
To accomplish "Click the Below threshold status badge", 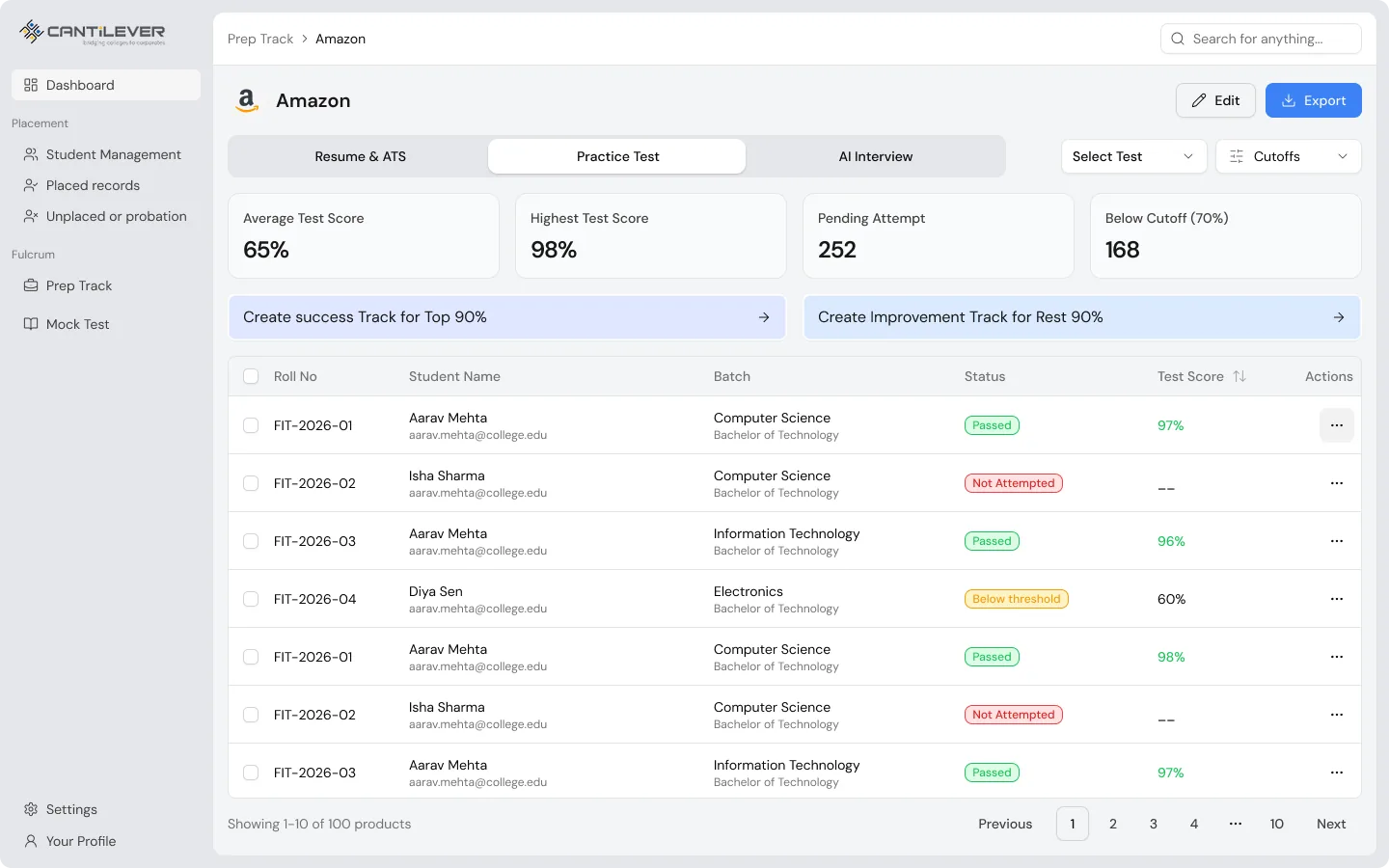I will pyautogui.click(x=1017, y=599).
